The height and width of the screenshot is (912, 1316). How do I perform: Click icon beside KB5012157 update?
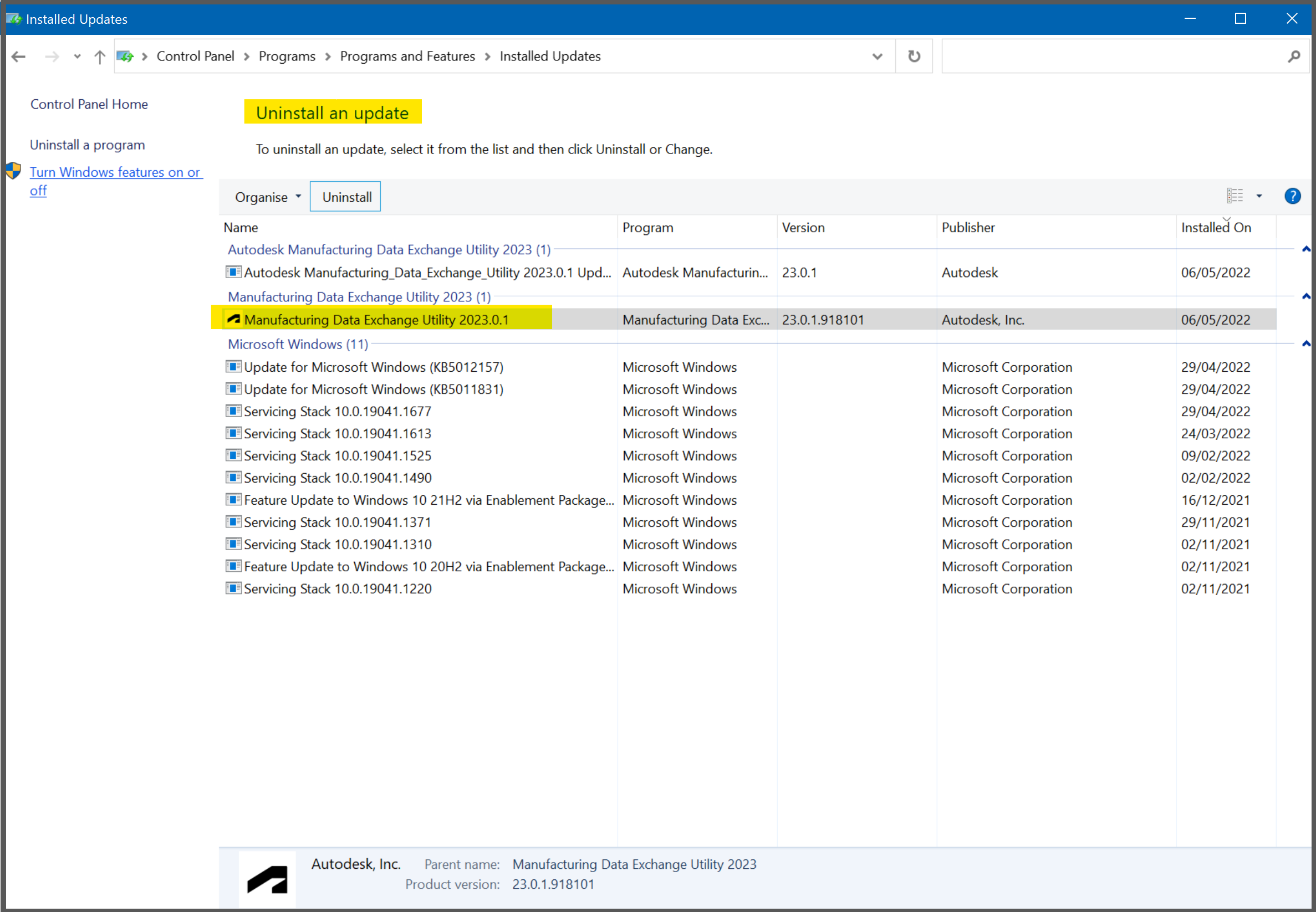[x=233, y=366]
